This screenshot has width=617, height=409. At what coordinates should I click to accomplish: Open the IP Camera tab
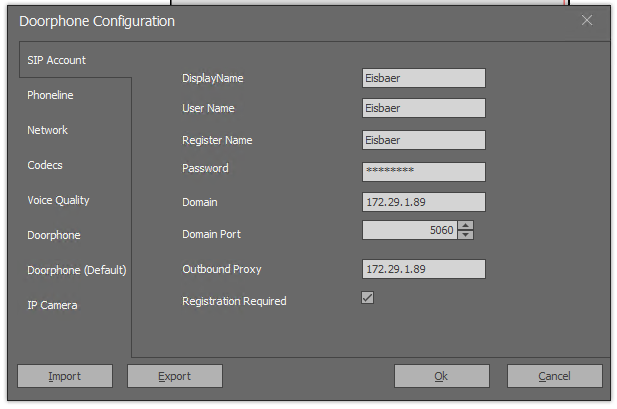52,305
